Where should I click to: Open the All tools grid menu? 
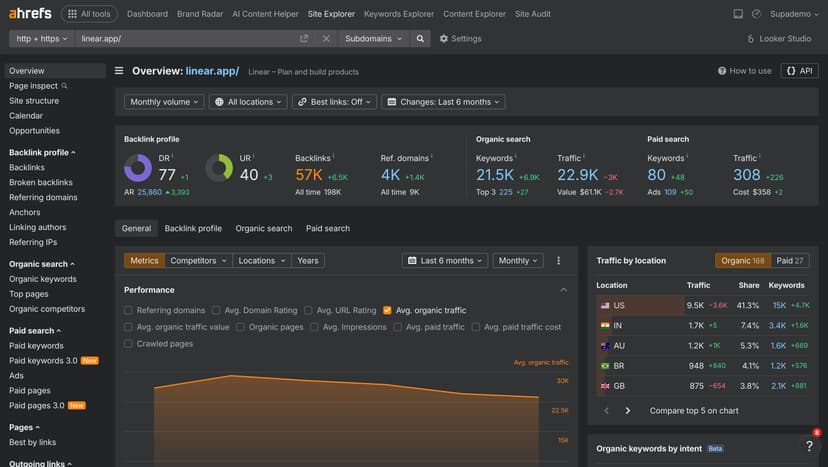click(89, 14)
